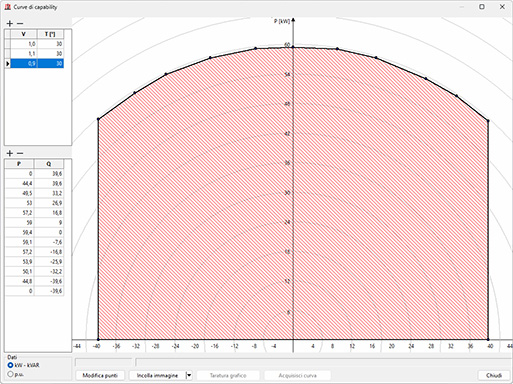The height and width of the screenshot is (384, 513).
Task: Select P cell 44,4
Action: tap(19, 184)
